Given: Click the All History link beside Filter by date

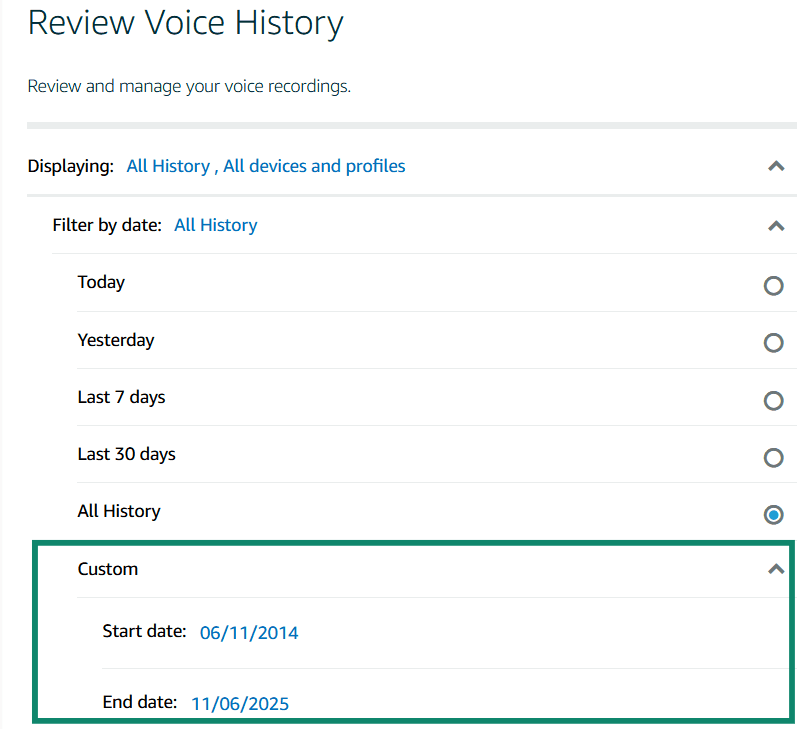Looking at the screenshot, I should click(215, 225).
